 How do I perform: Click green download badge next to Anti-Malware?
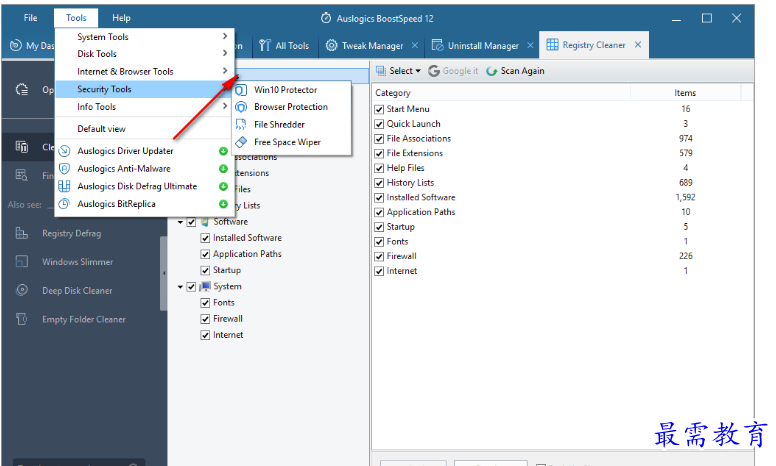coord(223,169)
